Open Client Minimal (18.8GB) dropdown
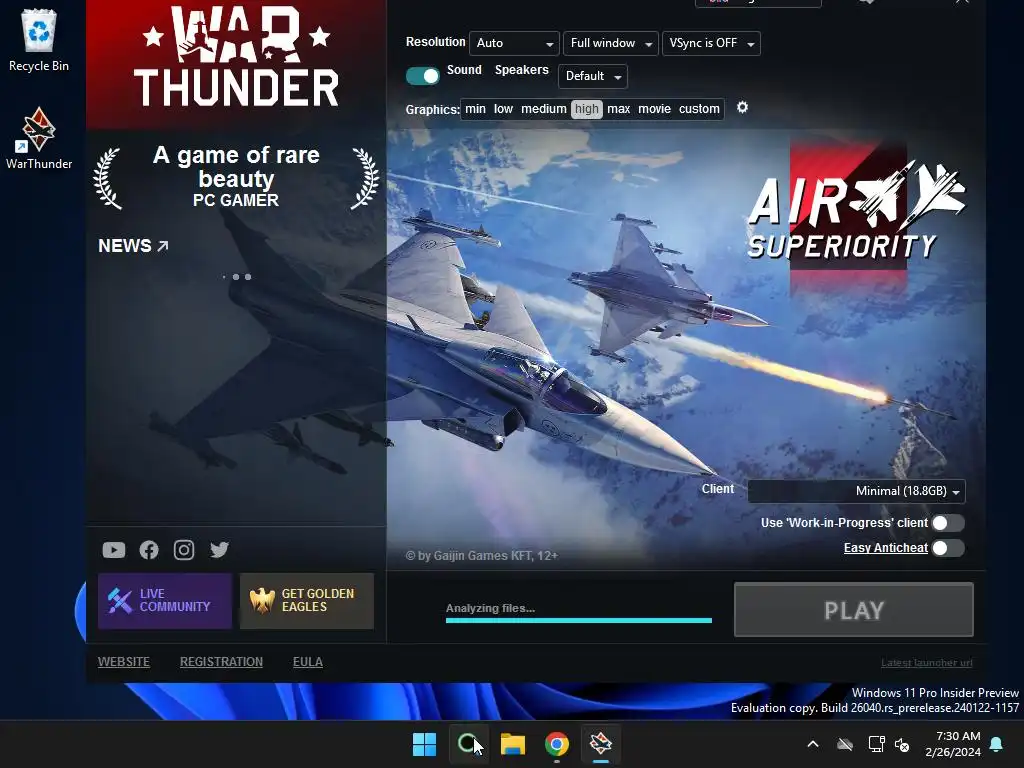The height and width of the screenshot is (768, 1024). point(856,491)
